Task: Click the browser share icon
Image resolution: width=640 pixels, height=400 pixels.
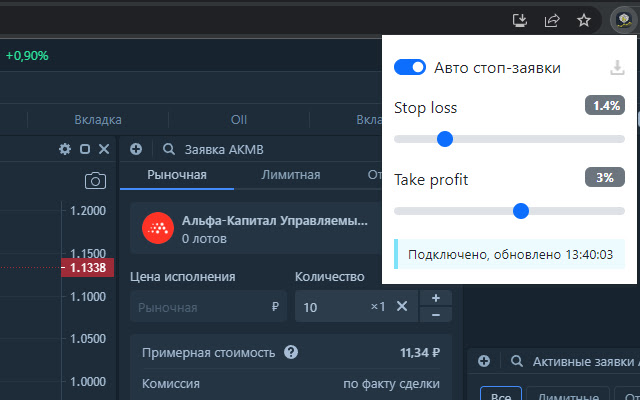Action: (552, 19)
